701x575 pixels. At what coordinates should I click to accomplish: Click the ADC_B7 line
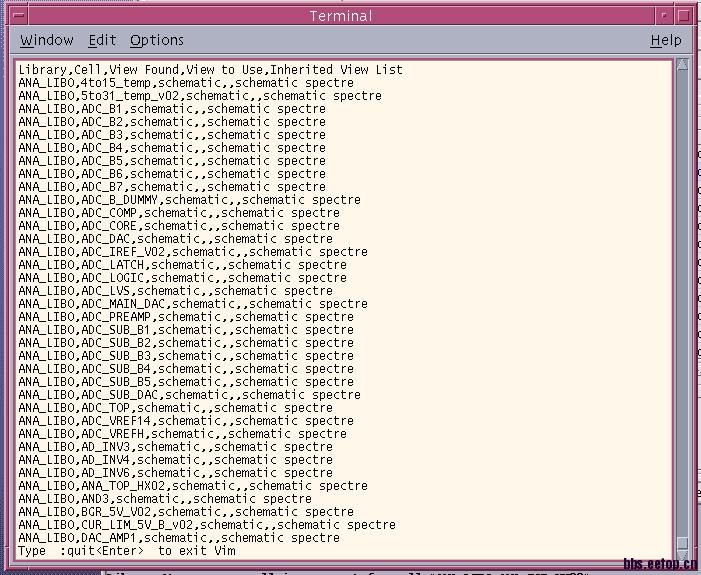172,186
